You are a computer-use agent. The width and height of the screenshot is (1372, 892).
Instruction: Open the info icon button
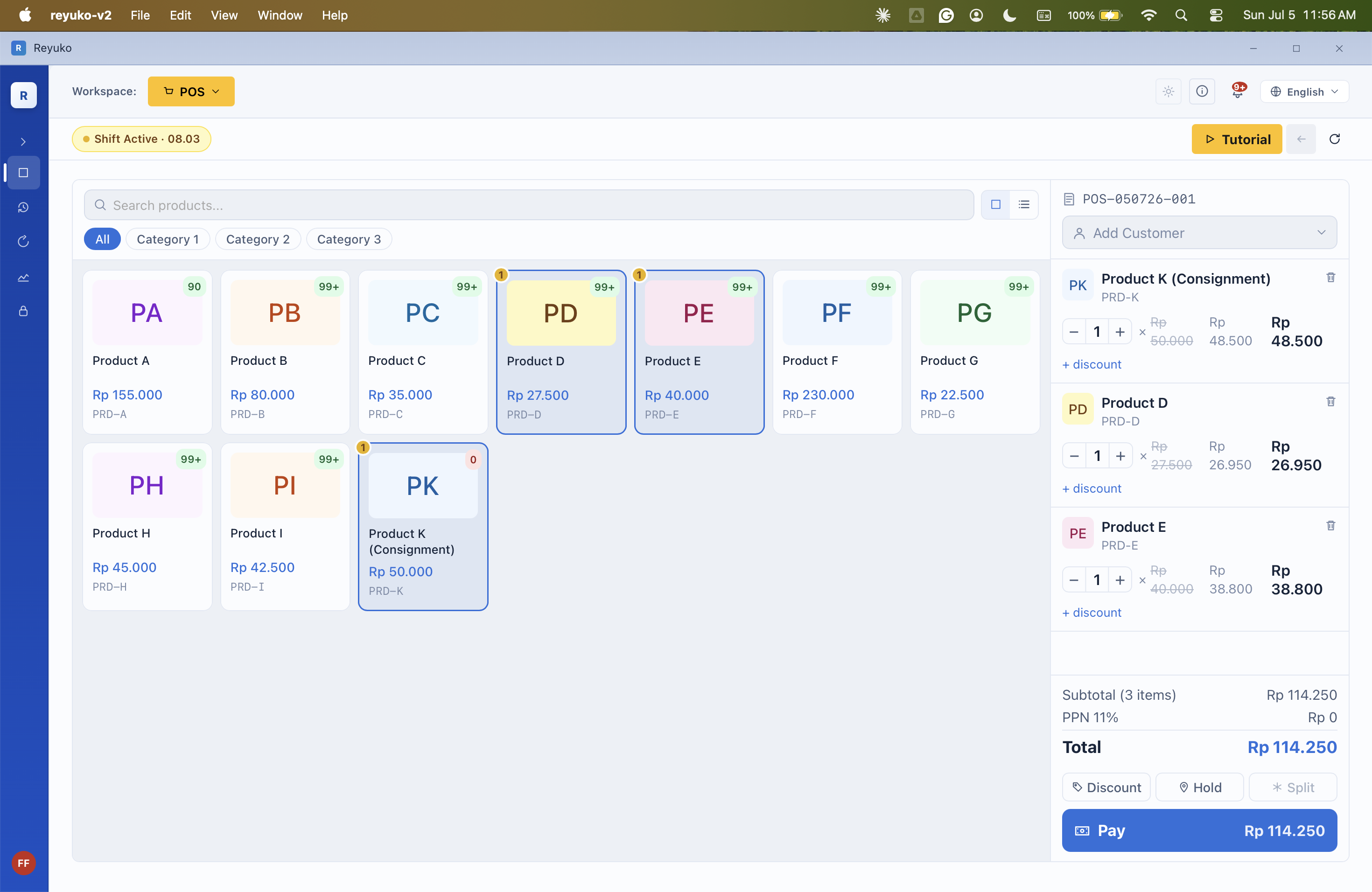(1202, 91)
